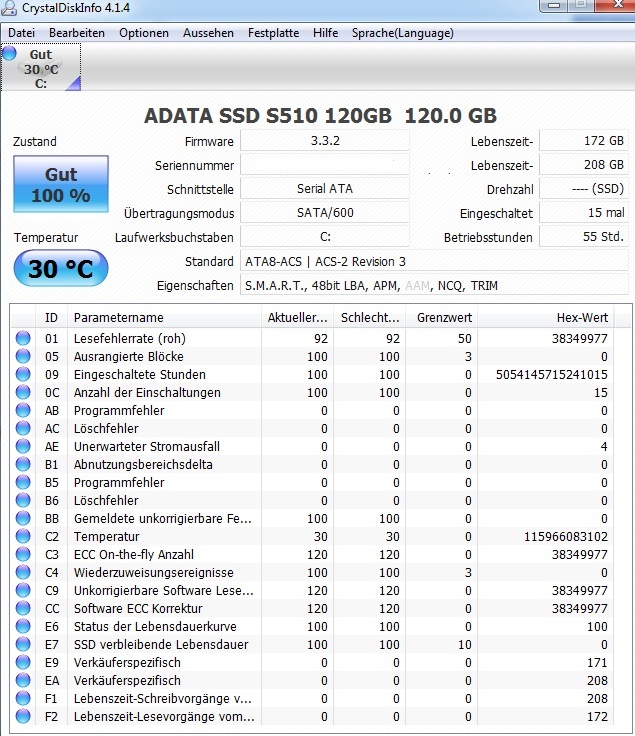The image size is (635, 736).
Task: Click status icon of SSD verbleibende Lebensdauer row
Action: click(x=23, y=644)
